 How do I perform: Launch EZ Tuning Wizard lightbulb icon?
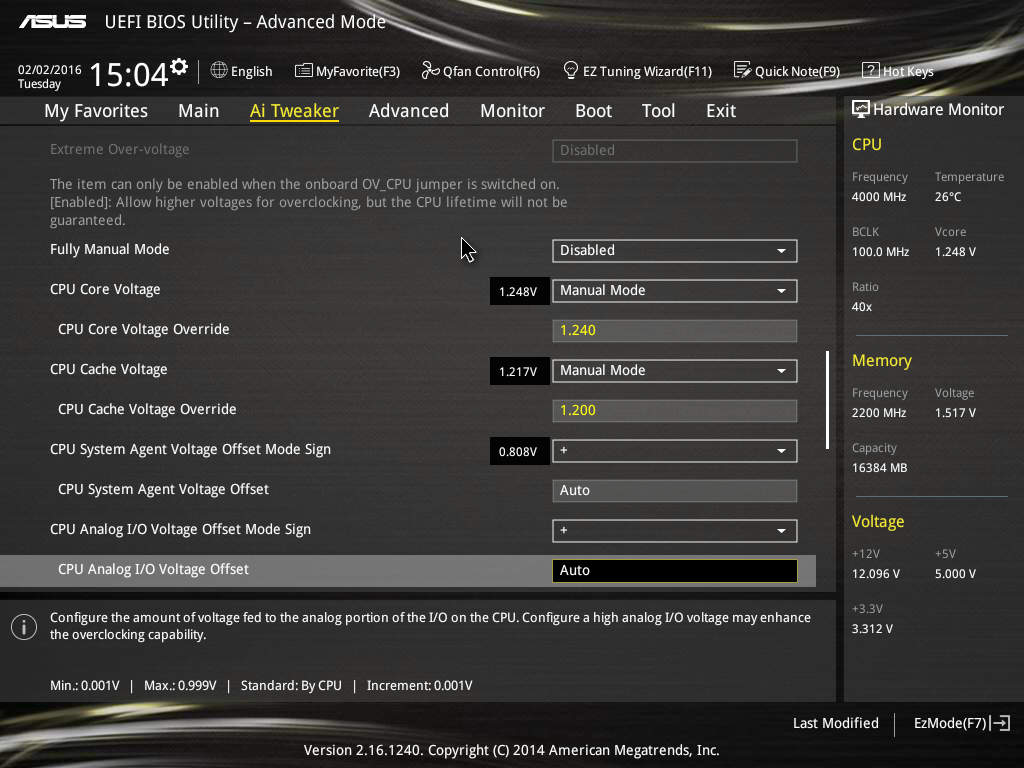tap(570, 70)
